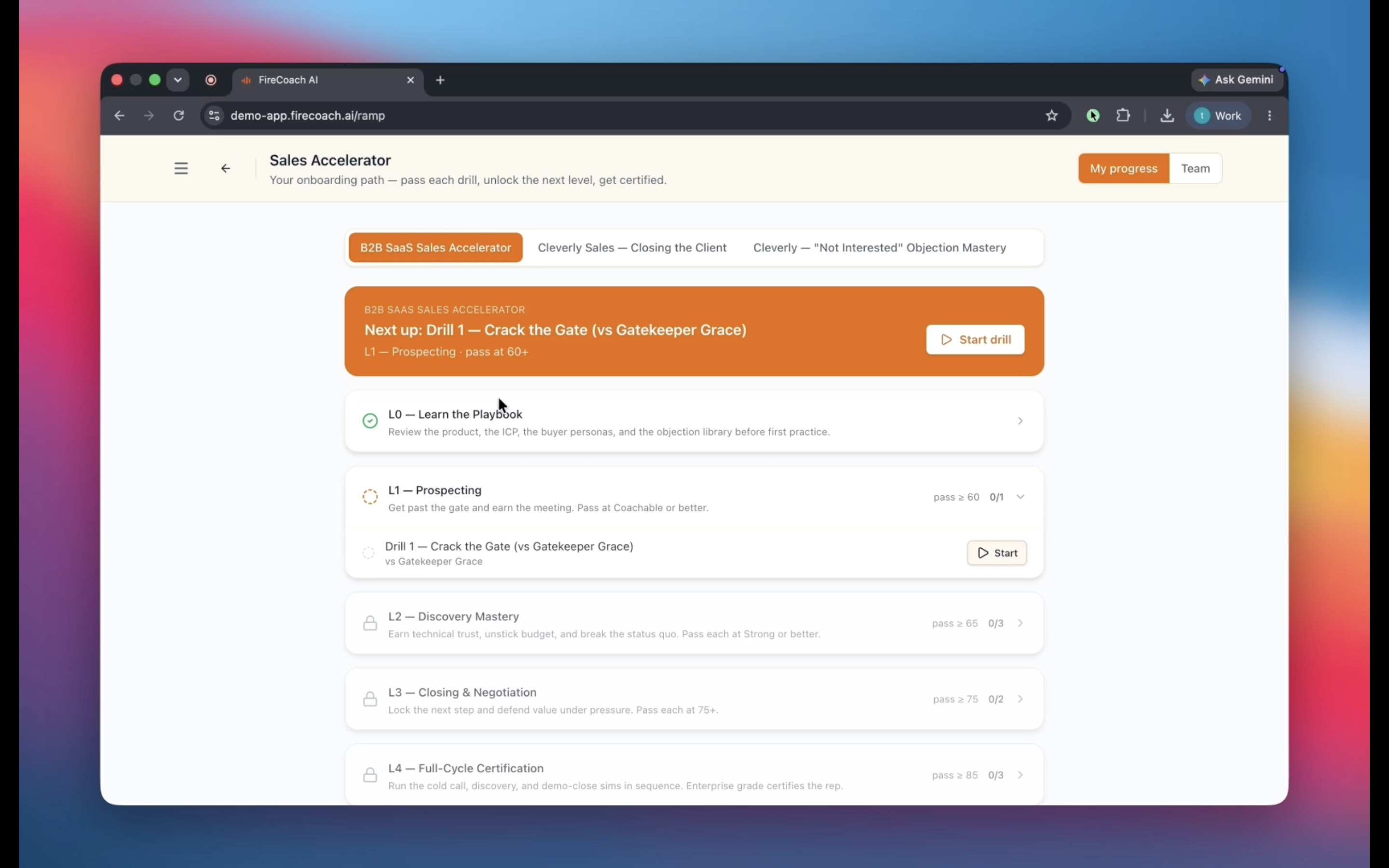Screen dimensions: 1389x868
Task: Click the Sales Accelerator page heading
Action: coord(330,160)
